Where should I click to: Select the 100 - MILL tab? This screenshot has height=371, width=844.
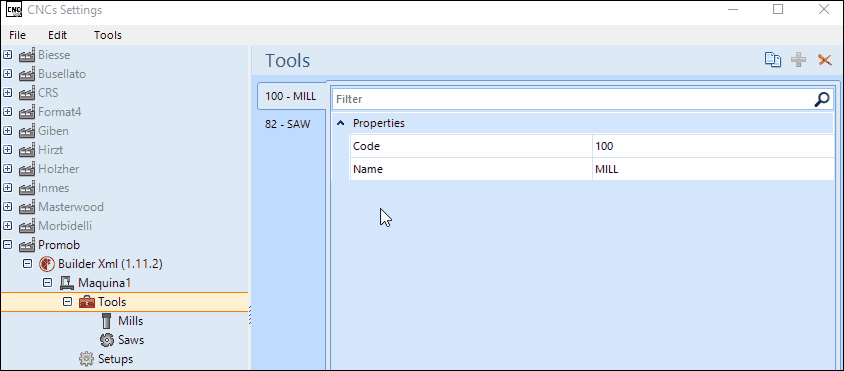(291, 96)
